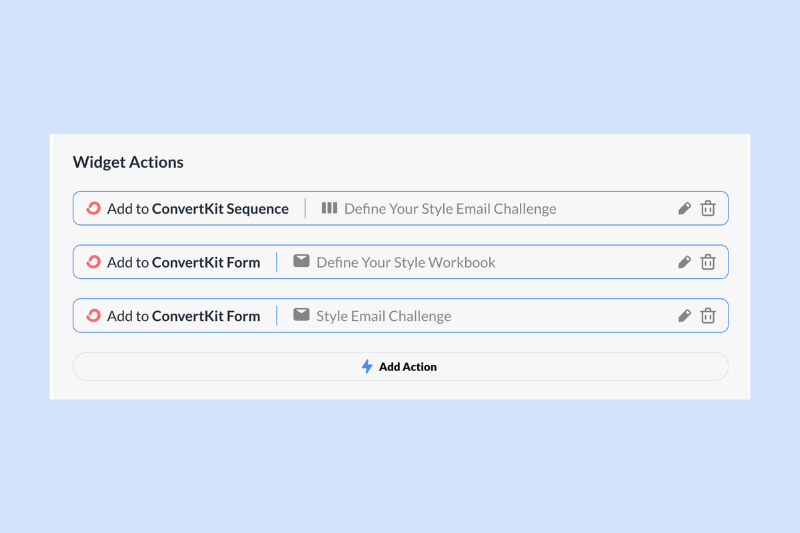This screenshot has height=533, width=800.
Task: Click the envelope icon beside Define Your Style Workbook
Action: [301, 261]
